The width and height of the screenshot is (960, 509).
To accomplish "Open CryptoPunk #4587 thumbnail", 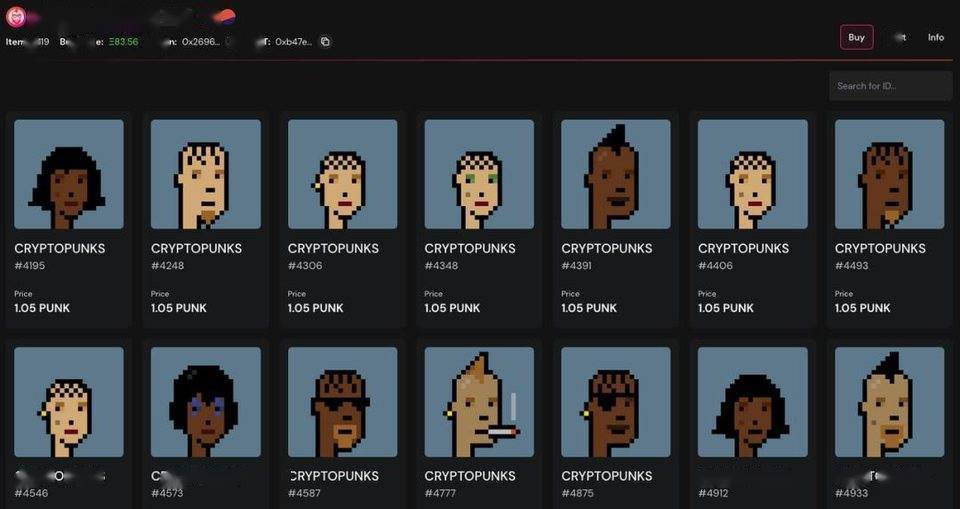I will 342,402.
